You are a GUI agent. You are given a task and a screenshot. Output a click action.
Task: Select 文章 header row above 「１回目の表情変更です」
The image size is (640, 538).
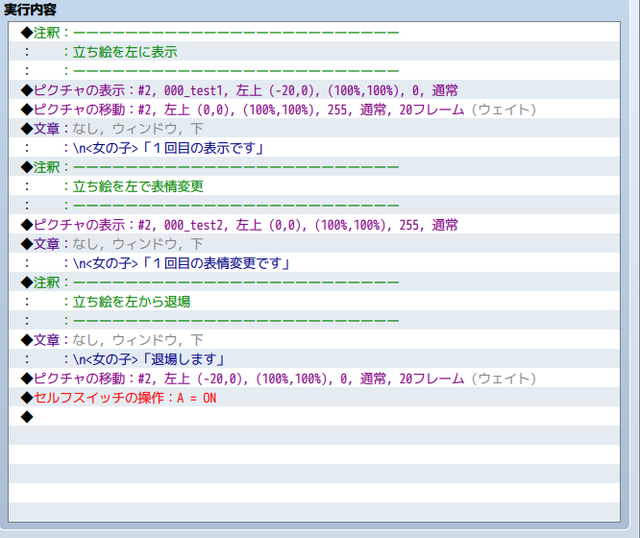click(314, 244)
